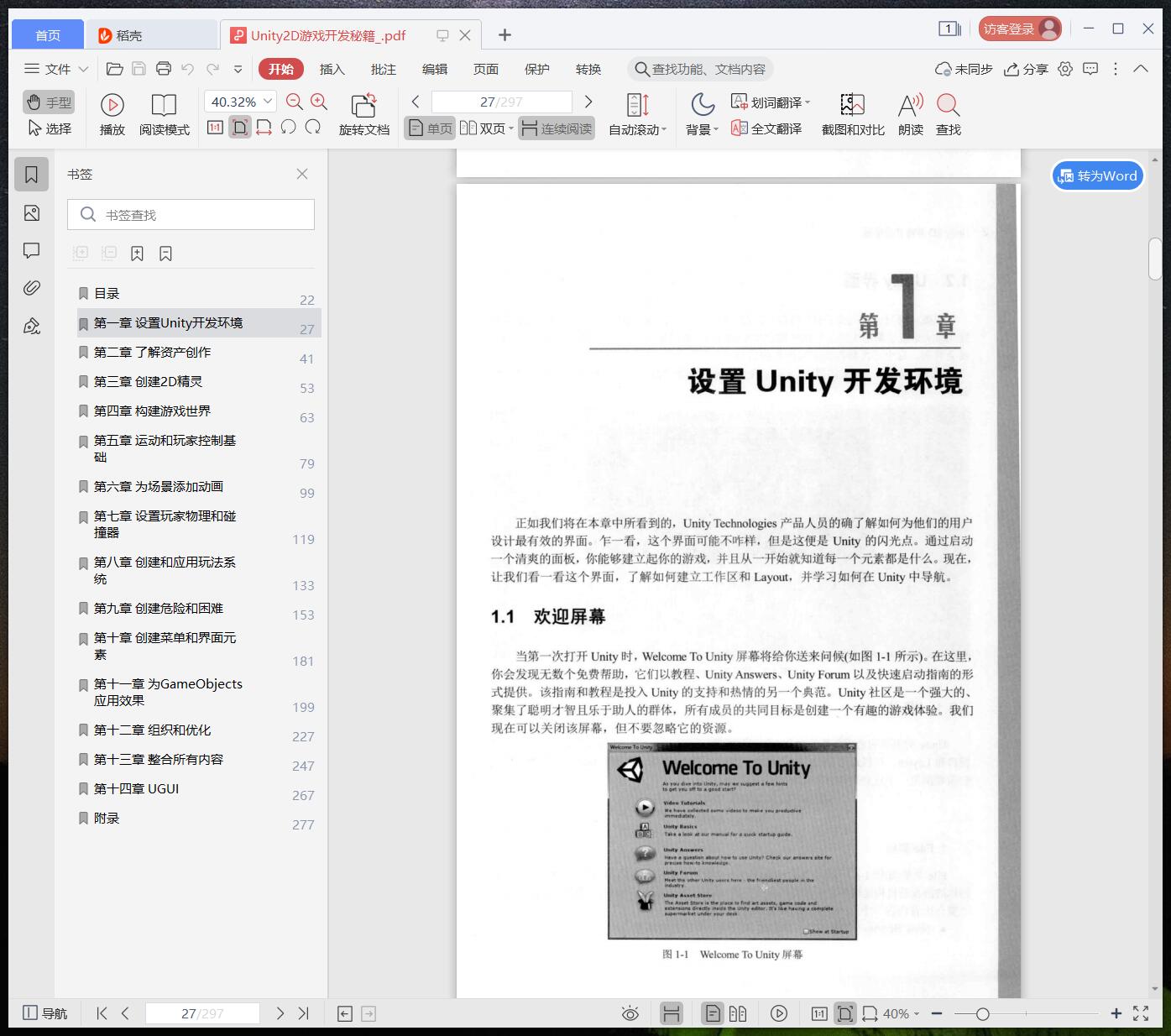Open the thumbnails panel icon in sidebar
The width and height of the screenshot is (1171, 1036).
point(32,213)
